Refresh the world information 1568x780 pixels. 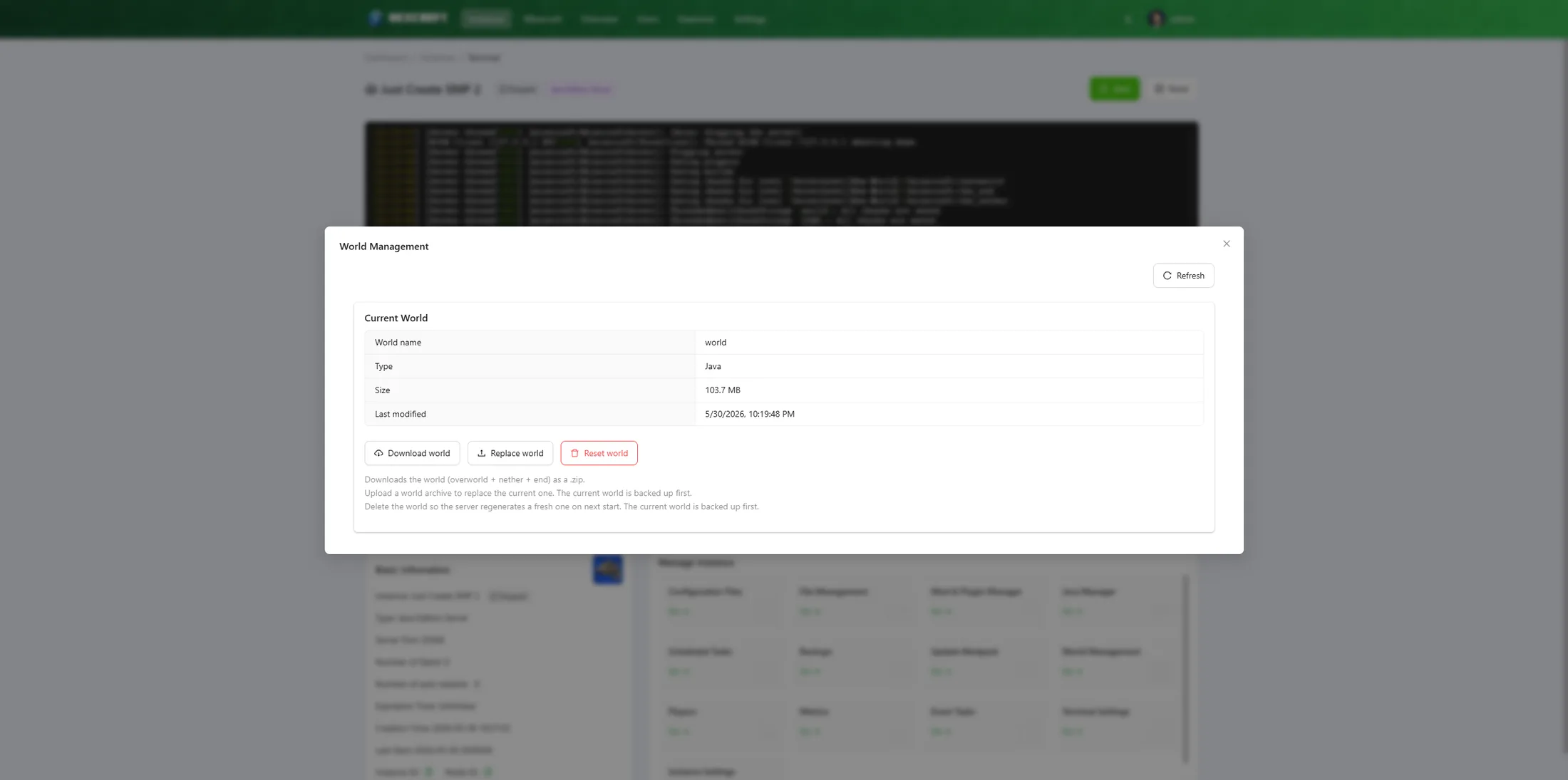tap(1183, 276)
